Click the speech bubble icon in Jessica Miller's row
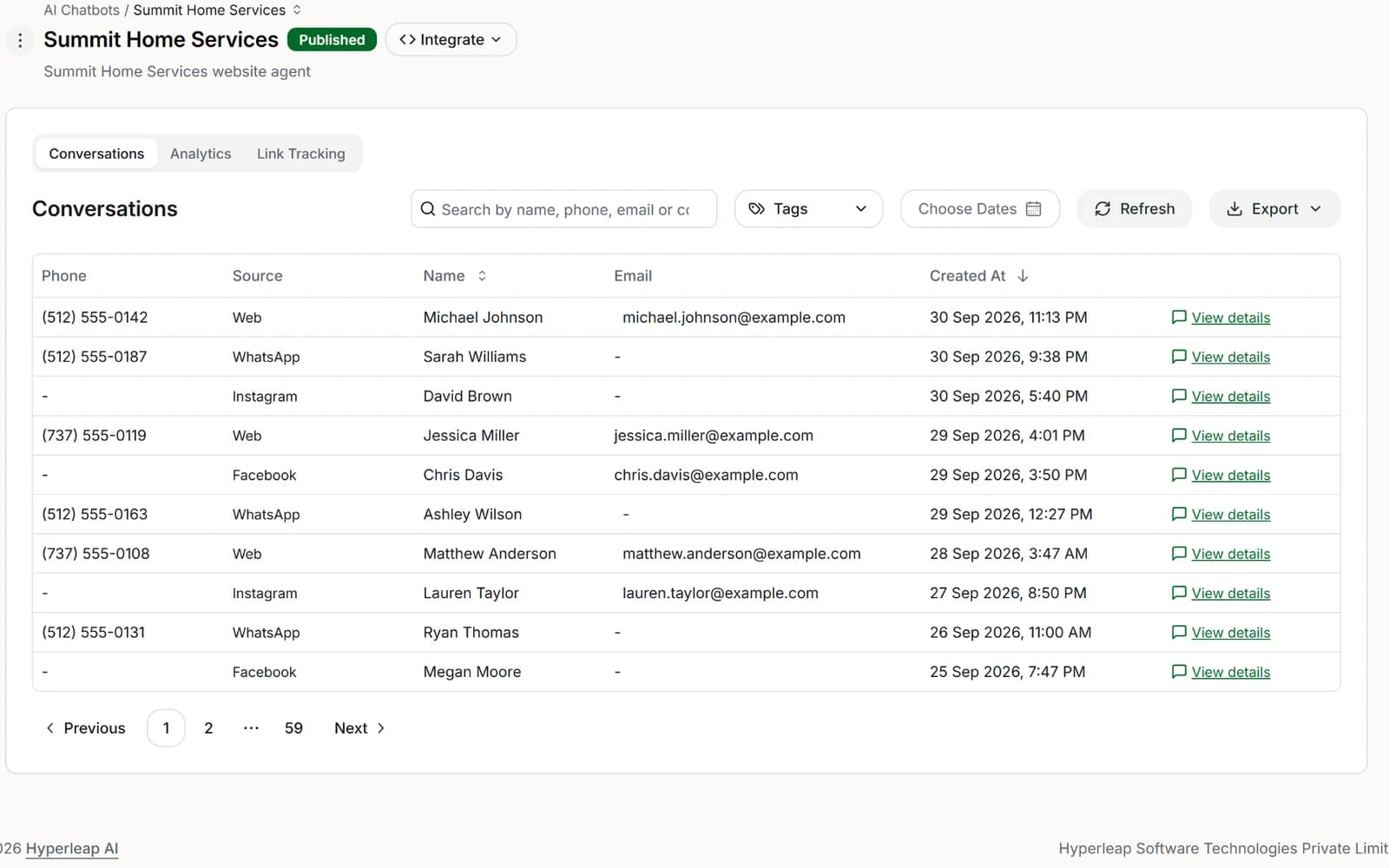 (x=1179, y=436)
